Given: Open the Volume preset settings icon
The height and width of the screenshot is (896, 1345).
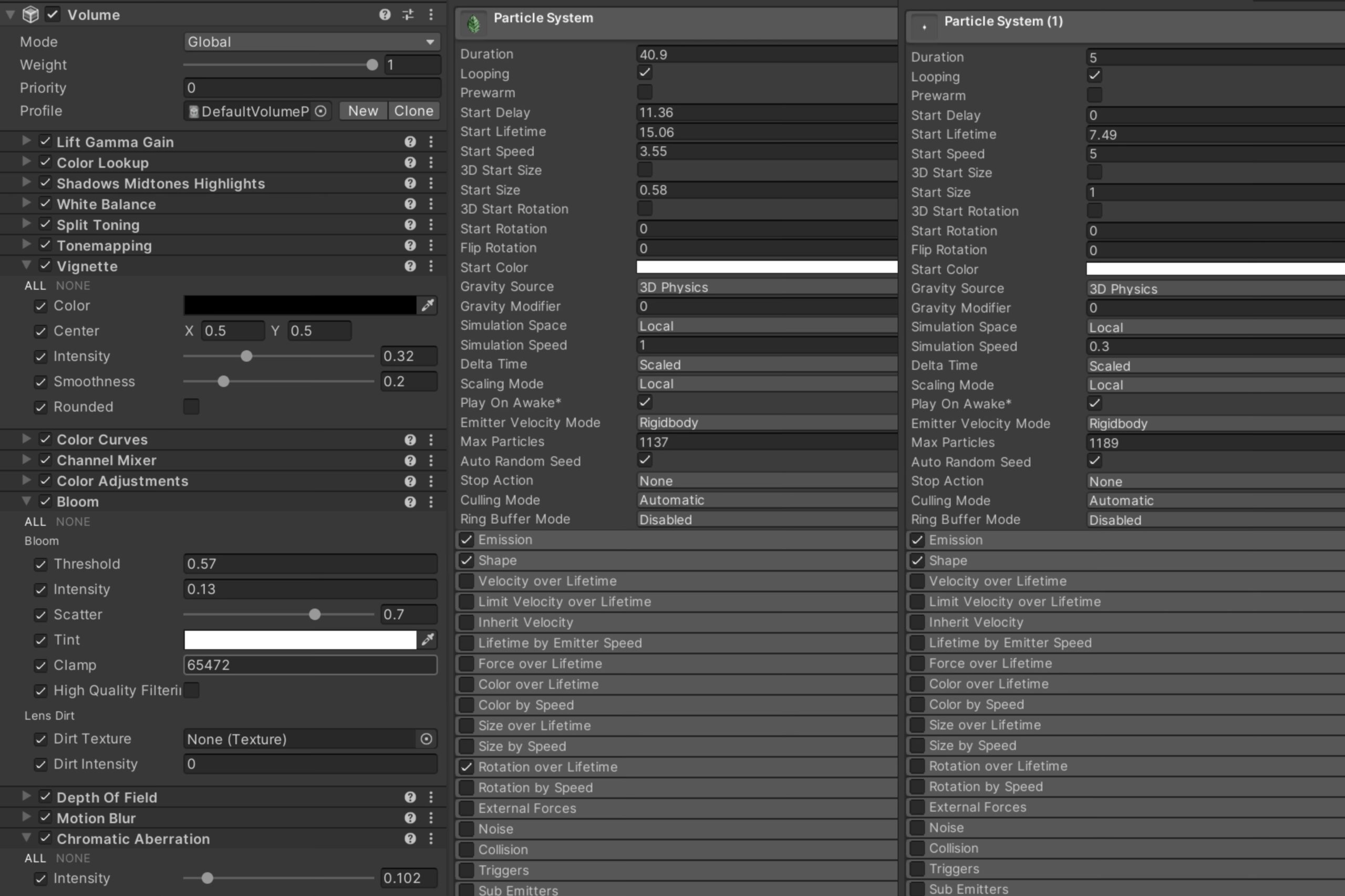Looking at the screenshot, I should click(x=408, y=15).
